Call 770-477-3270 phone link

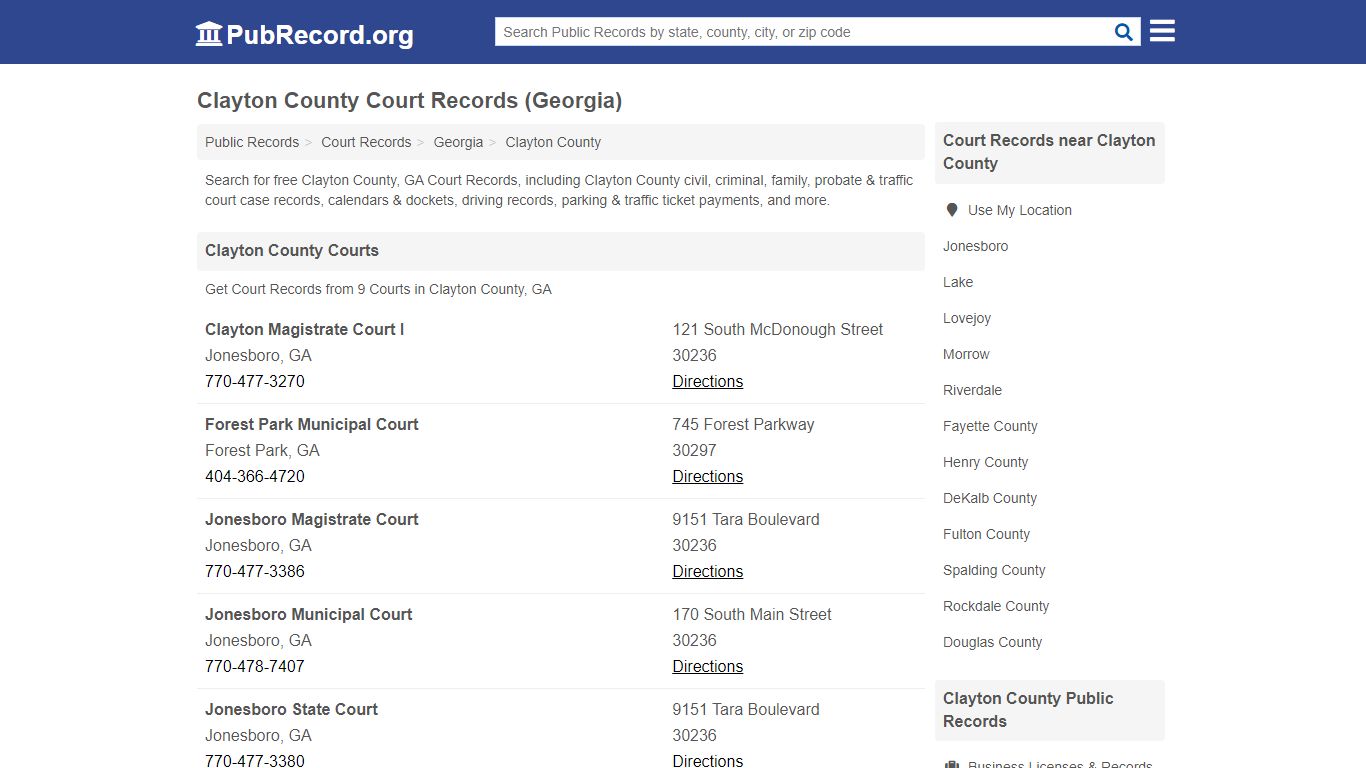pyautogui.click(x=255, y=381)
